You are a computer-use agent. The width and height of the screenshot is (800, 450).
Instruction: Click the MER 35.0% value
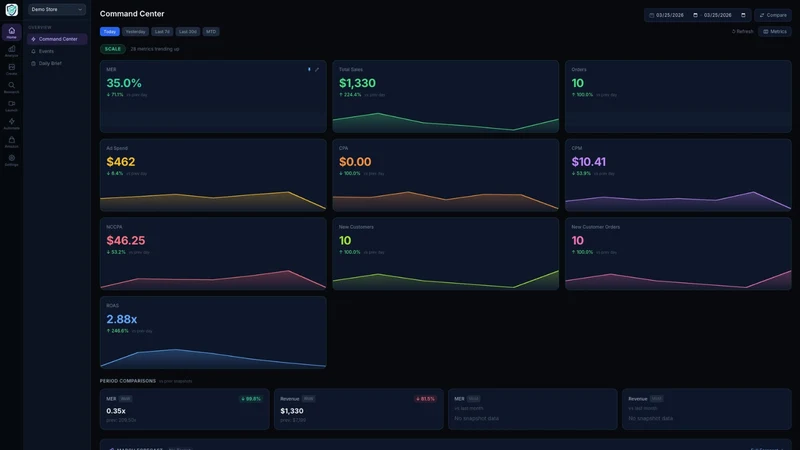click(x=124, y=83)
